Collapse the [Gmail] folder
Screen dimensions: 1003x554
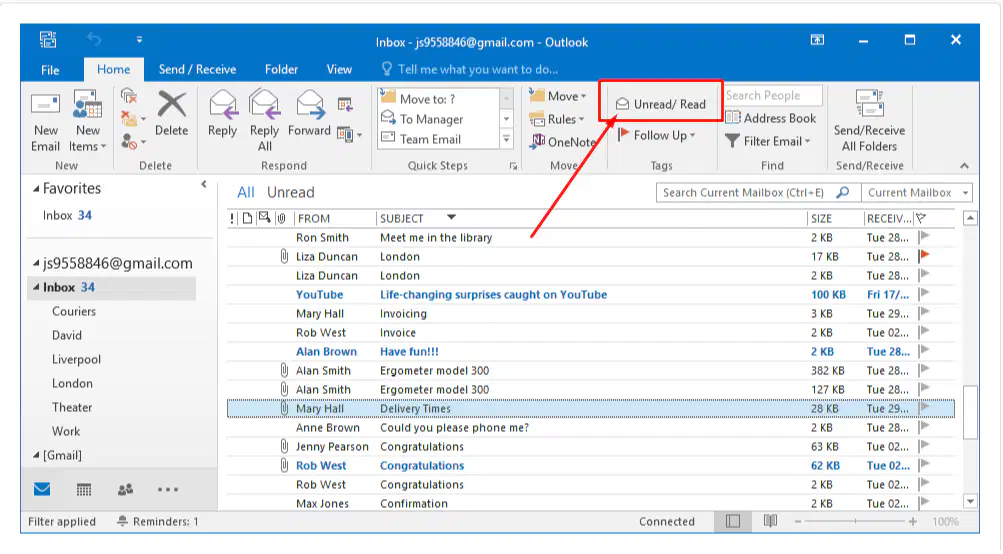[36, 455]
